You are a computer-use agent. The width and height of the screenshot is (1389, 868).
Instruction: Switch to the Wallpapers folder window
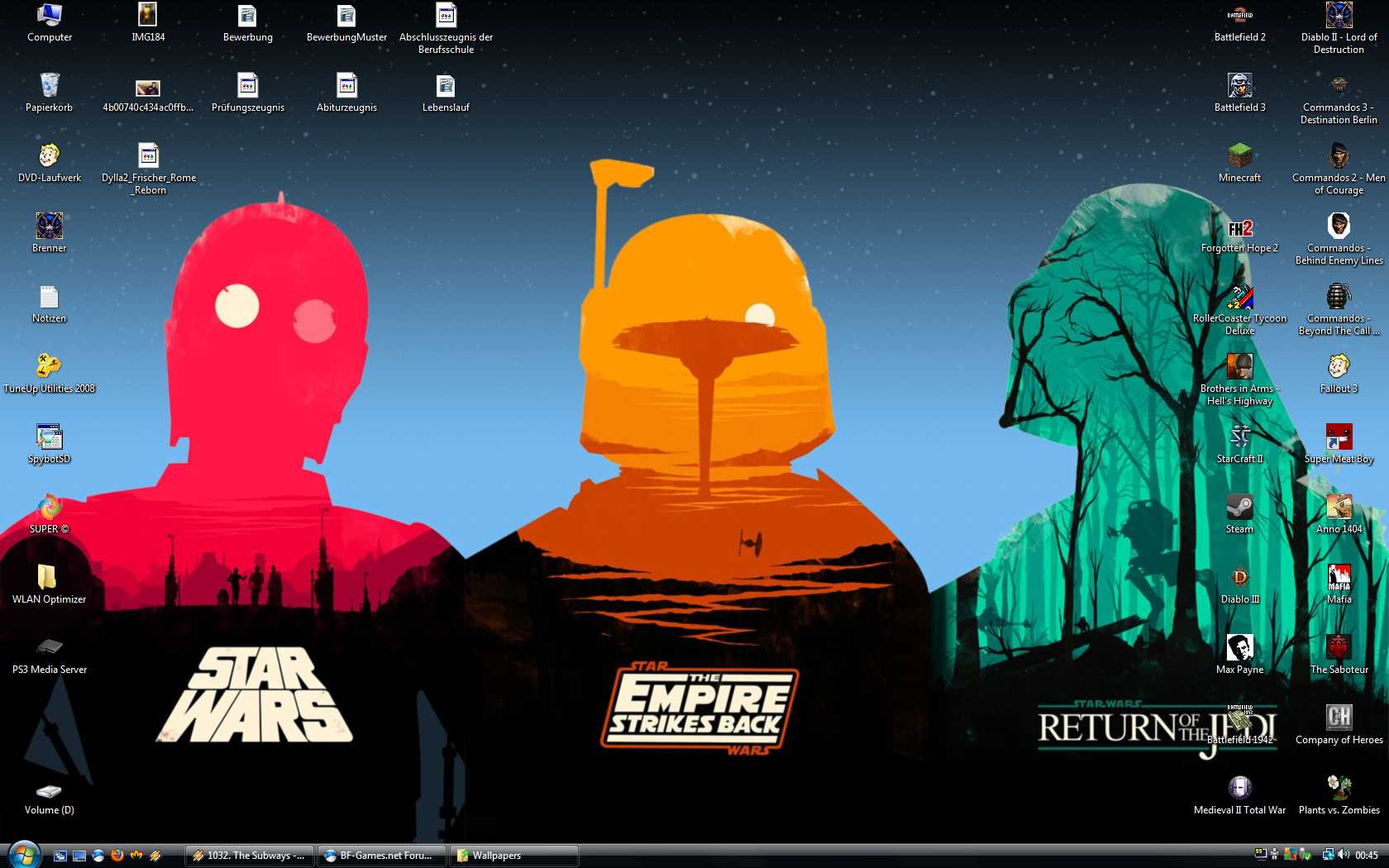(514, 856)
